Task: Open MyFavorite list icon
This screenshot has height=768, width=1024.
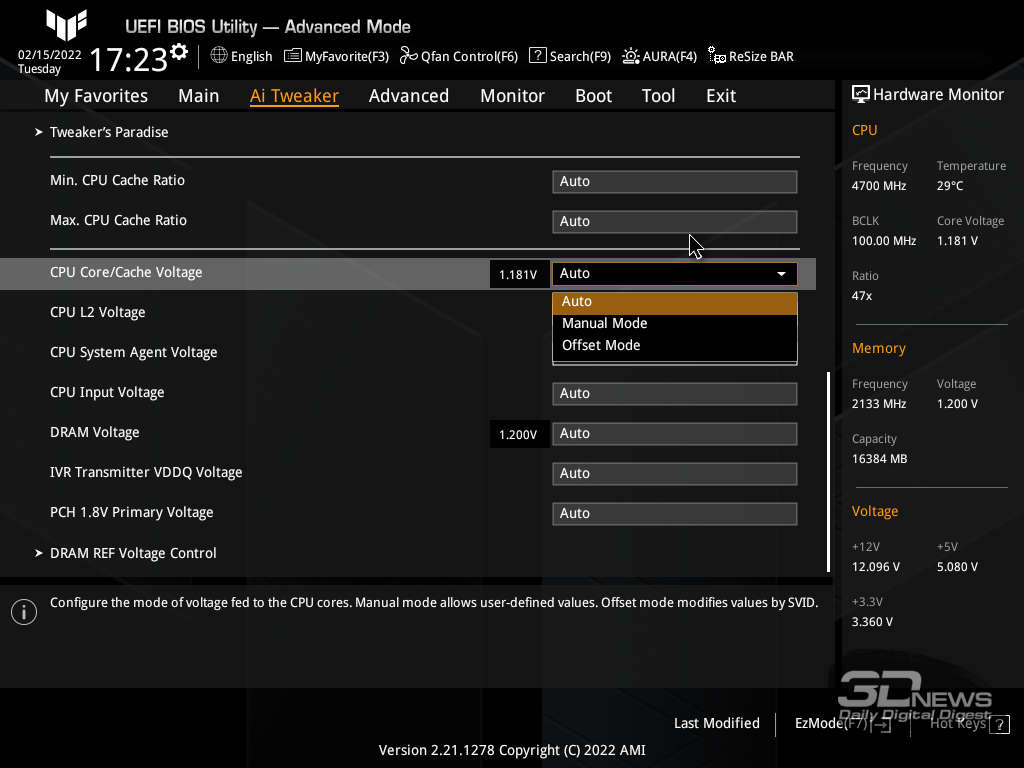Action: (x=293, y=56)
